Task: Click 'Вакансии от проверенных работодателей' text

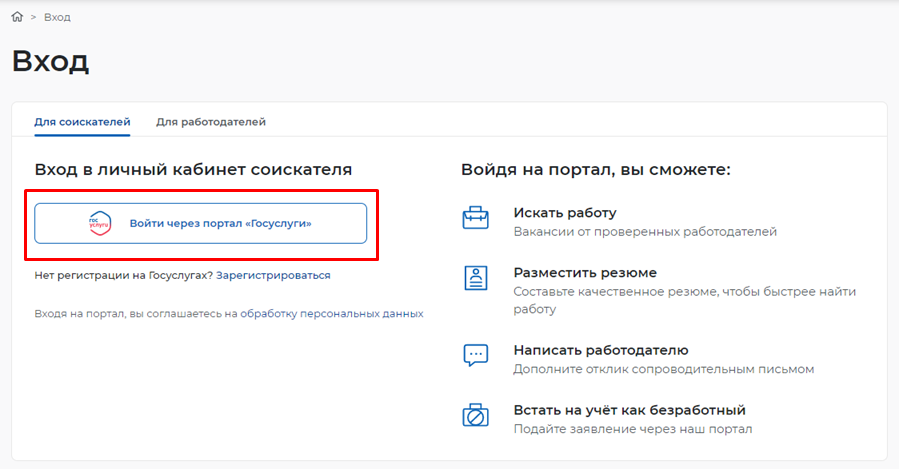Action: coord(645,232)
